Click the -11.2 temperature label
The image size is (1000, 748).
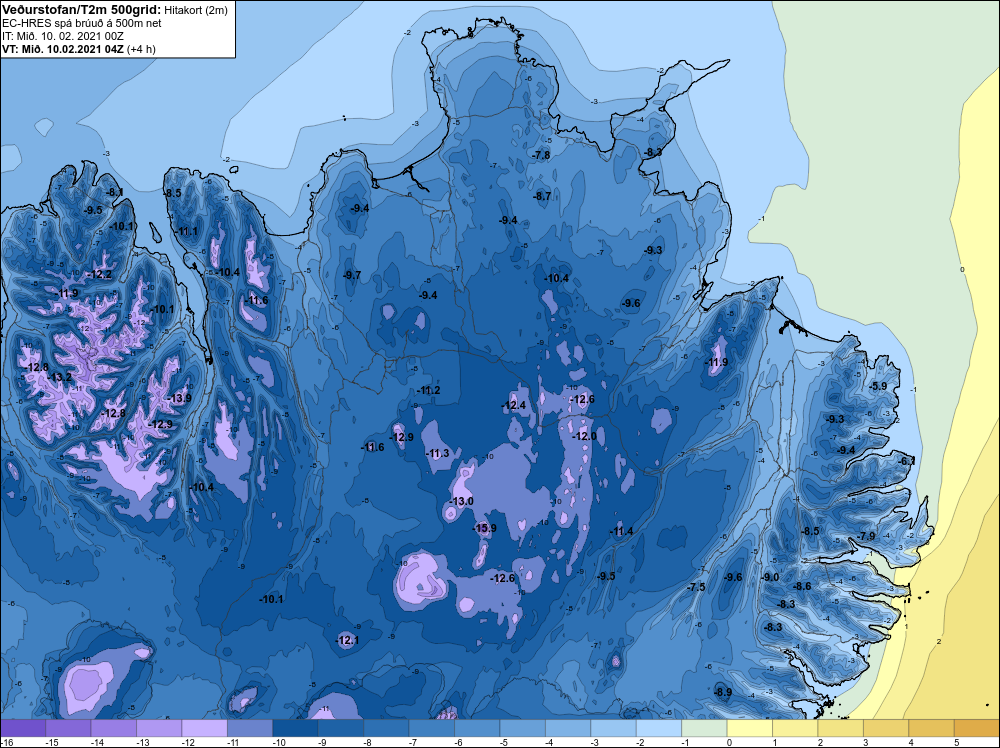click(x=429, y=390)
